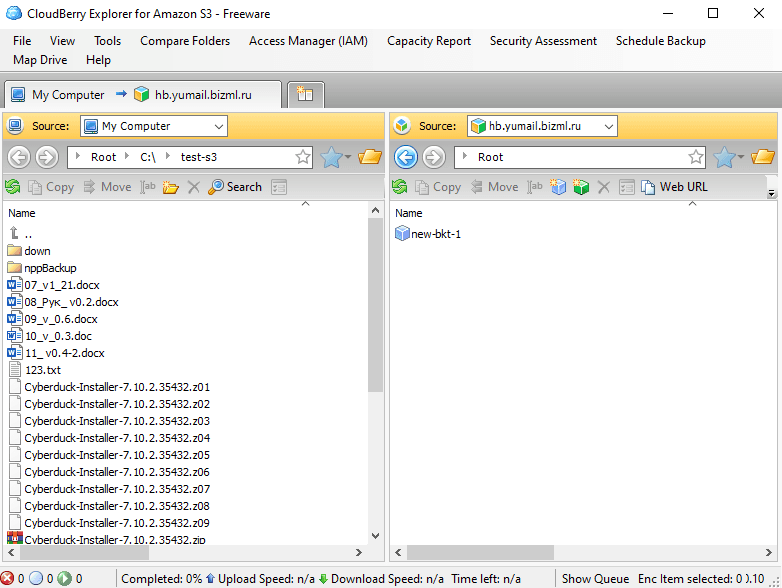
Task: Open the File menu
Action: tap(22, 41)
